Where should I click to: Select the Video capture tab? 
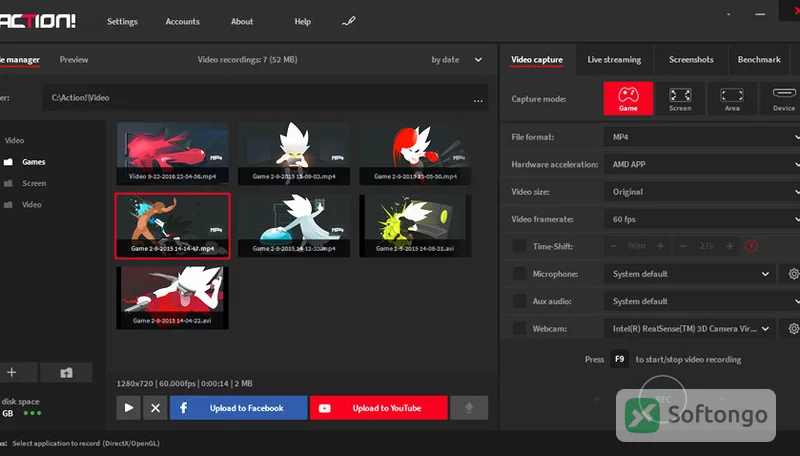537,60
